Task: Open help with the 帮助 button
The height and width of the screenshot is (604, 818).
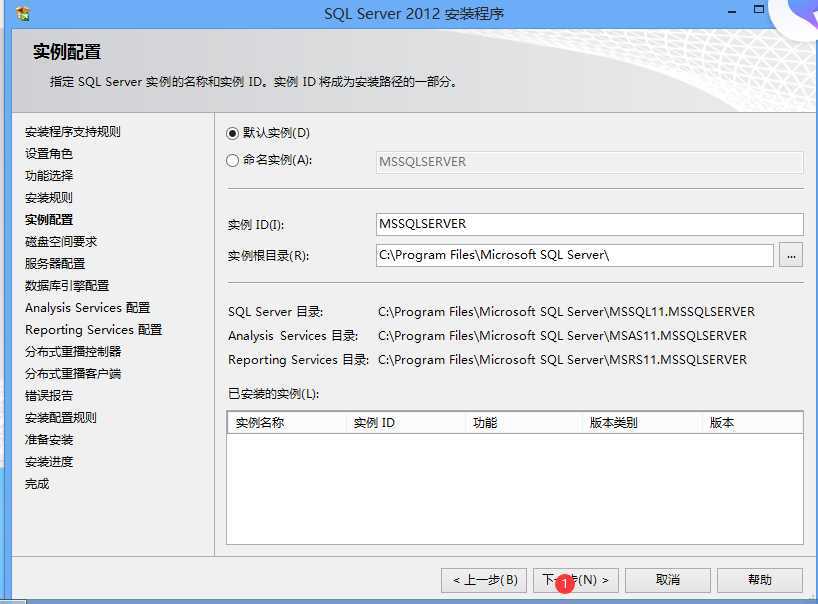Action: [x=760, y=580]
